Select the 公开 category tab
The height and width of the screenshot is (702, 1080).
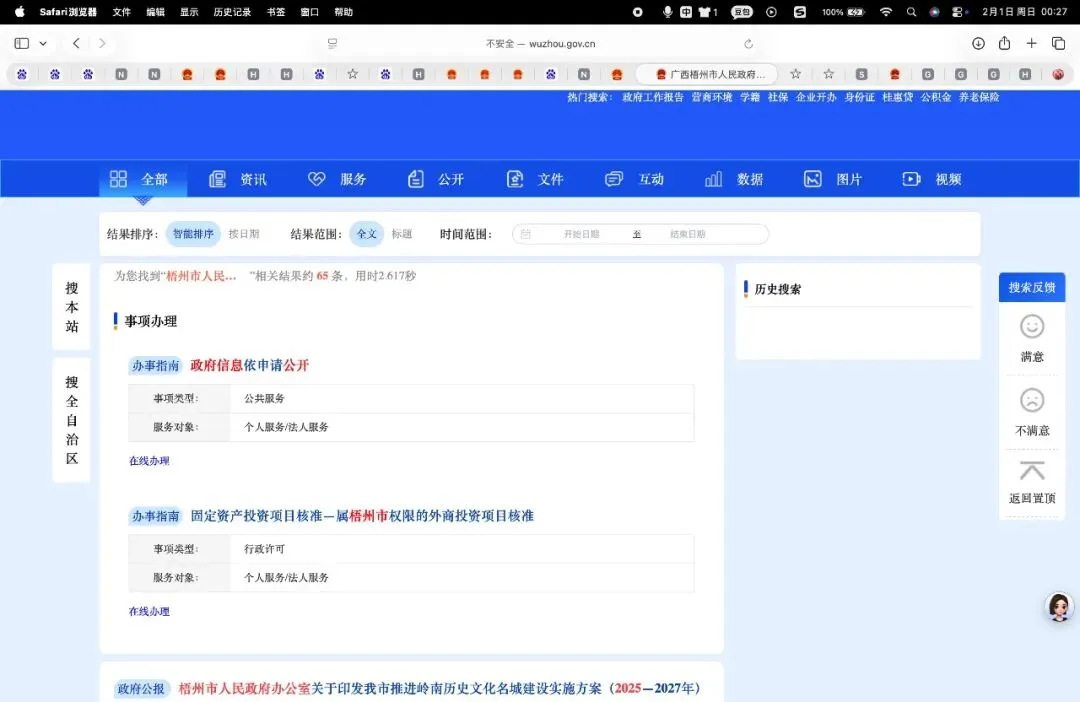point(436,179)
